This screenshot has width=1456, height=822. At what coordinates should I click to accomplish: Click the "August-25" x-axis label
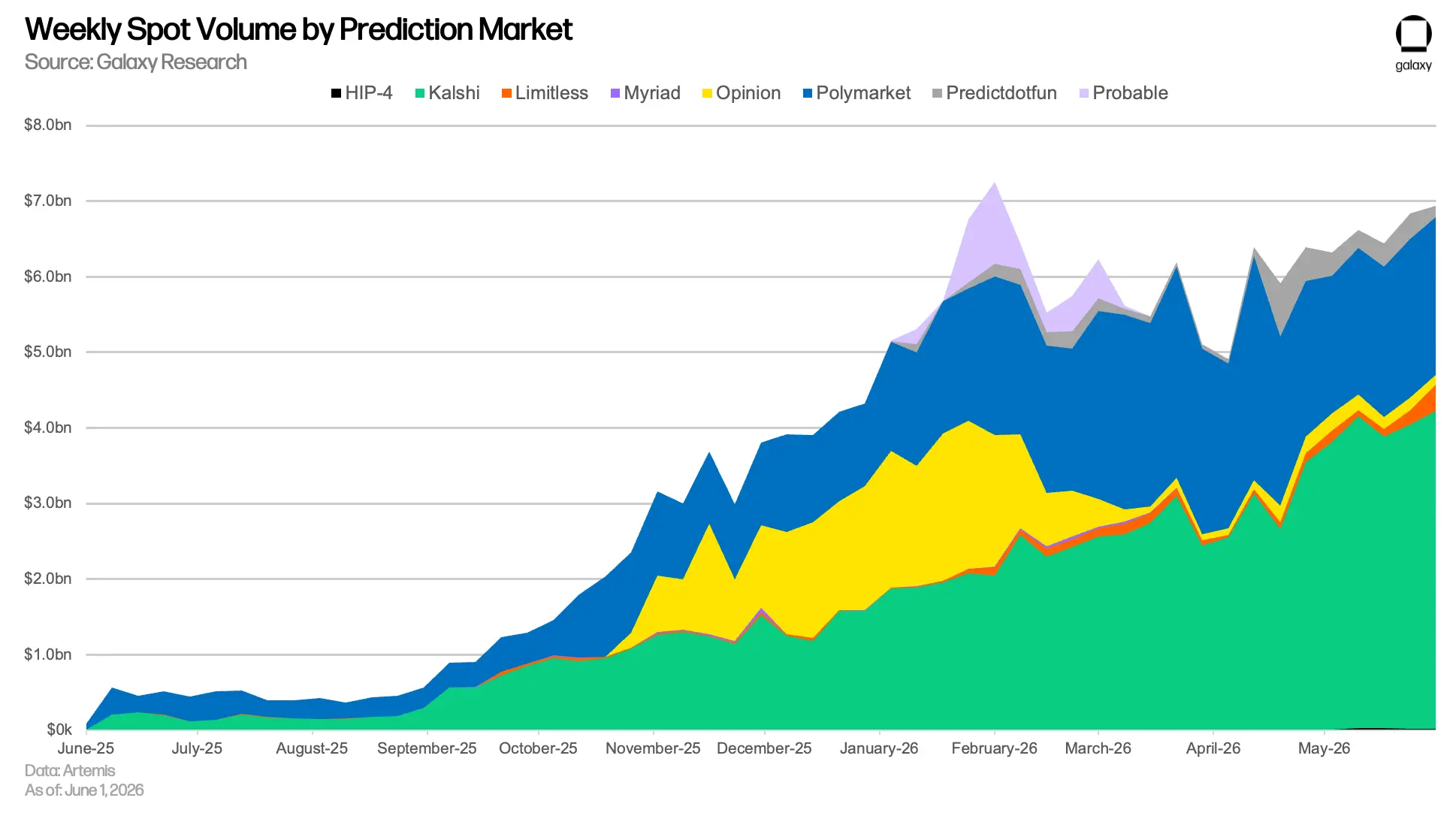(312, 748)
